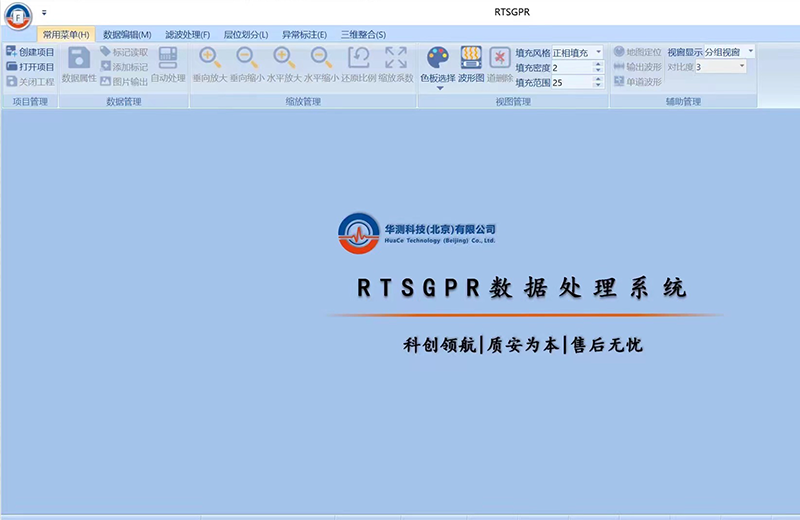
Task: Click the 填充范围 input field
Action: 570,83
